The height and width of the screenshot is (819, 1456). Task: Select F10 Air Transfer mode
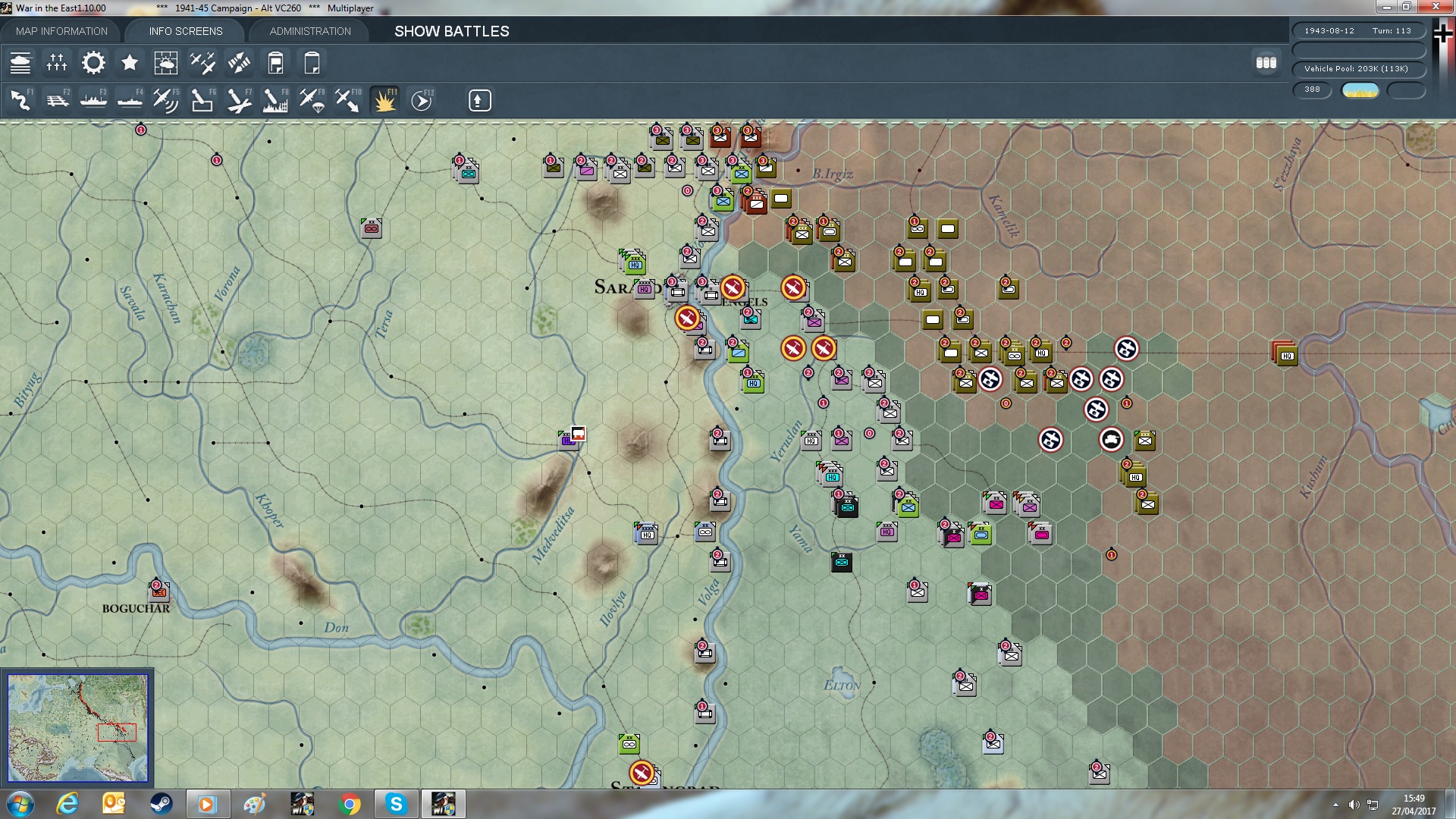click(x=348, y=100)
